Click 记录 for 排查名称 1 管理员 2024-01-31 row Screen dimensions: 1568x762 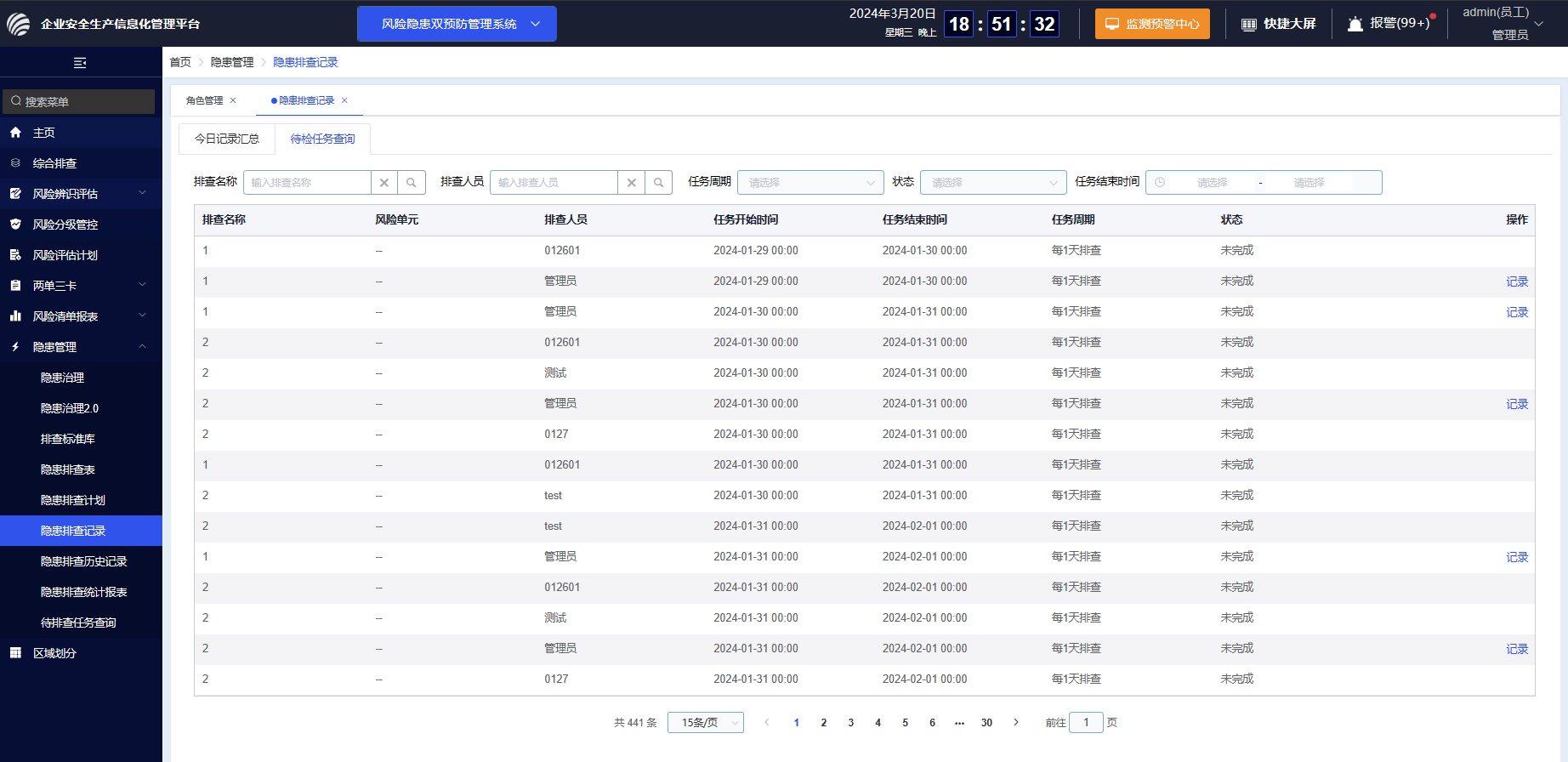1517,557
